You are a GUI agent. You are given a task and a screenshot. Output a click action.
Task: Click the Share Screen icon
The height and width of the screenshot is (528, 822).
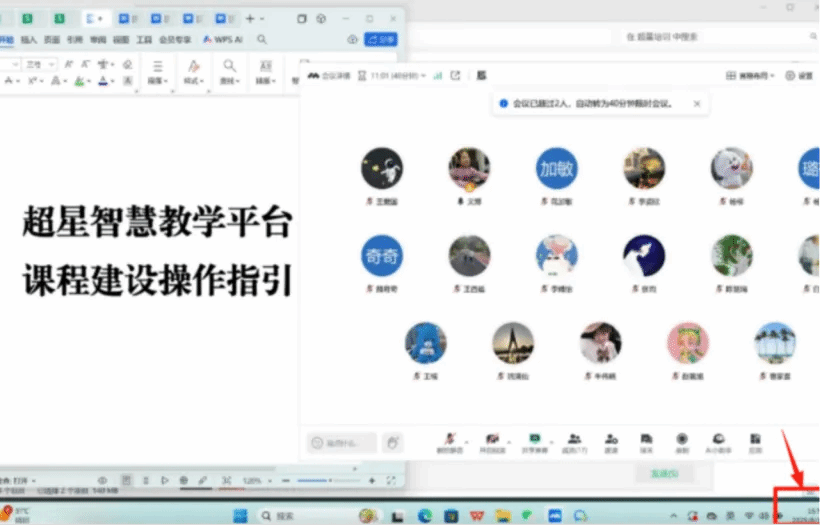pyautogui.click(x=535, y=441)
